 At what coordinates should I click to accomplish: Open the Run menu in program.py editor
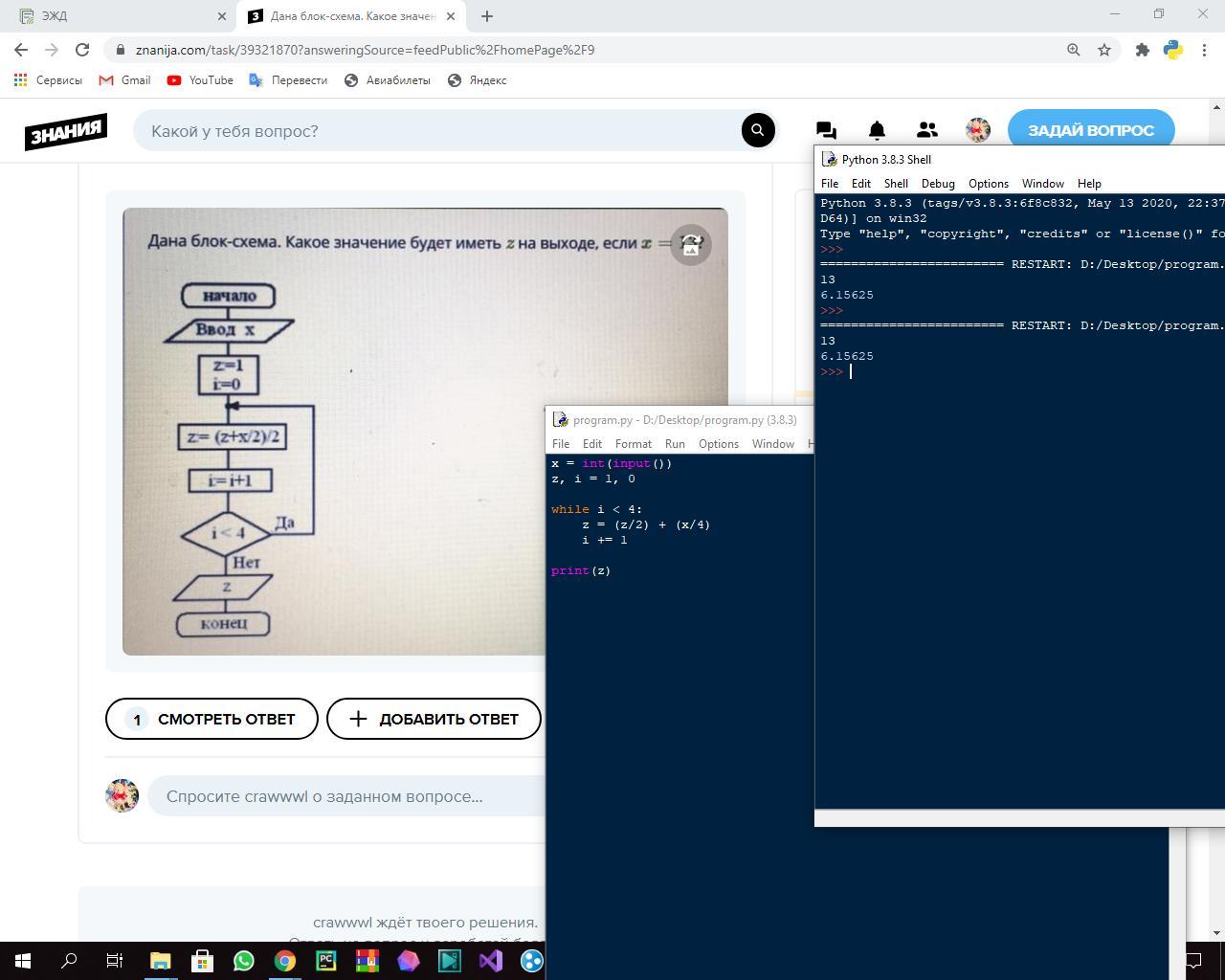click(675, 444)
